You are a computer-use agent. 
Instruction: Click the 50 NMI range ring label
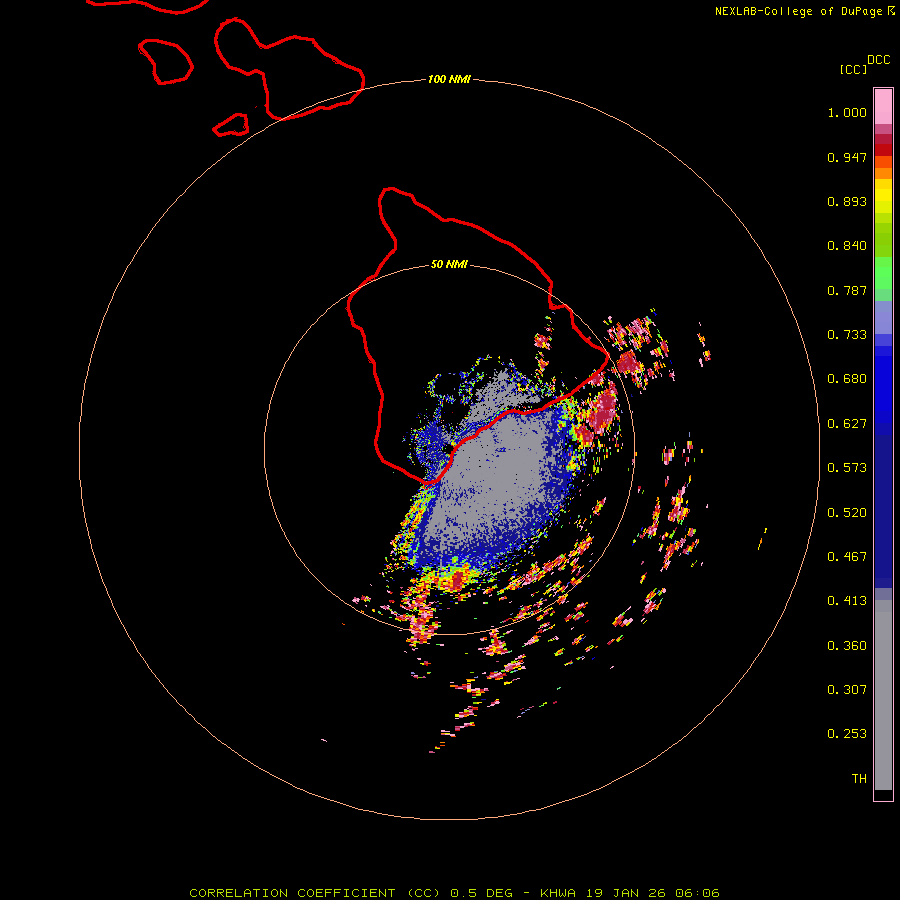(x=449, y=264)
